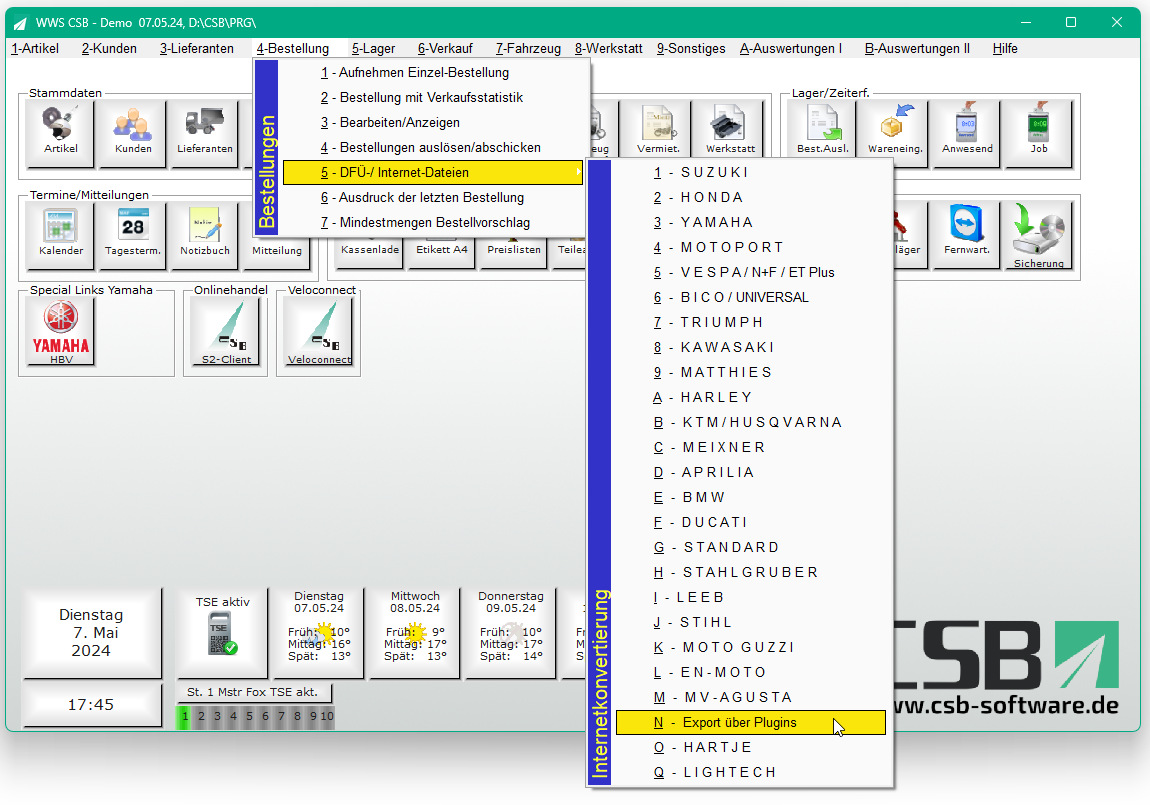Select TRIUMPH in the submenu
Viewport: 1150px width, 805px height.
(x=750, y=322)
